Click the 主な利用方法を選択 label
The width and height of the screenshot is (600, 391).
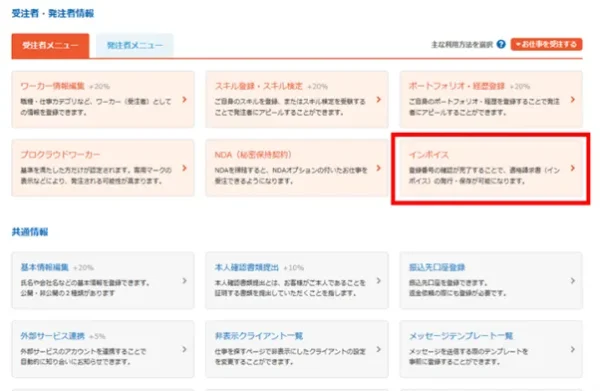tap(462, 45)
